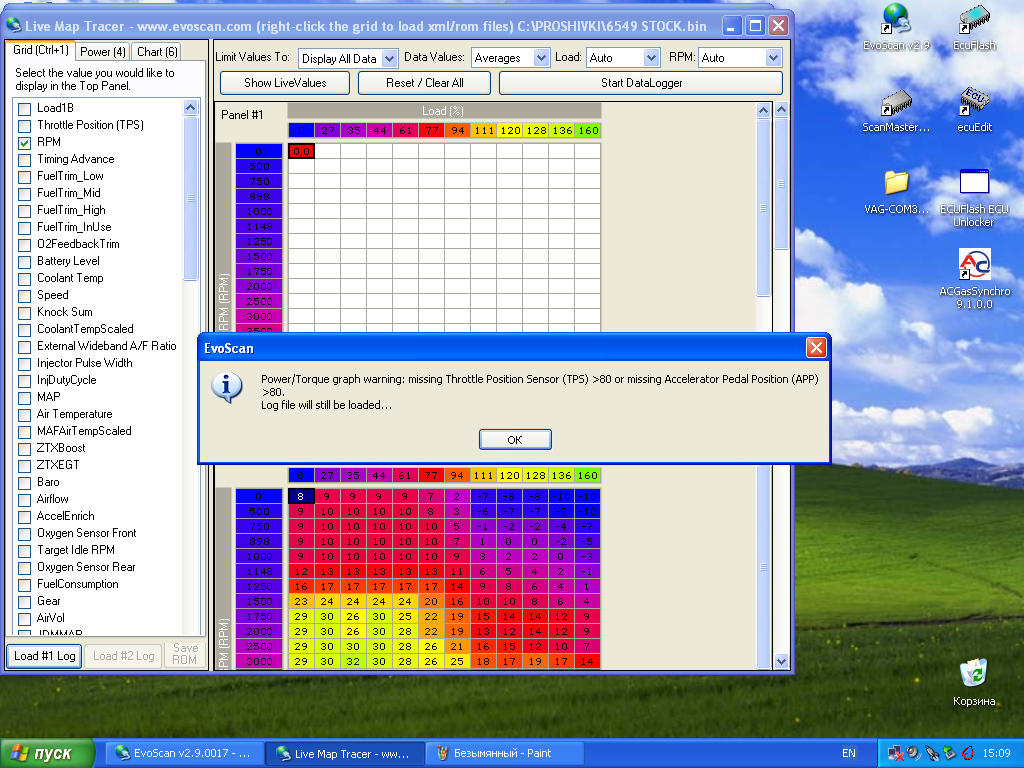Image resolution: width=1024 pixels, height=768 pixels.
Task: Expand the Limit Values To dropdown
Action: pos(389,58)
